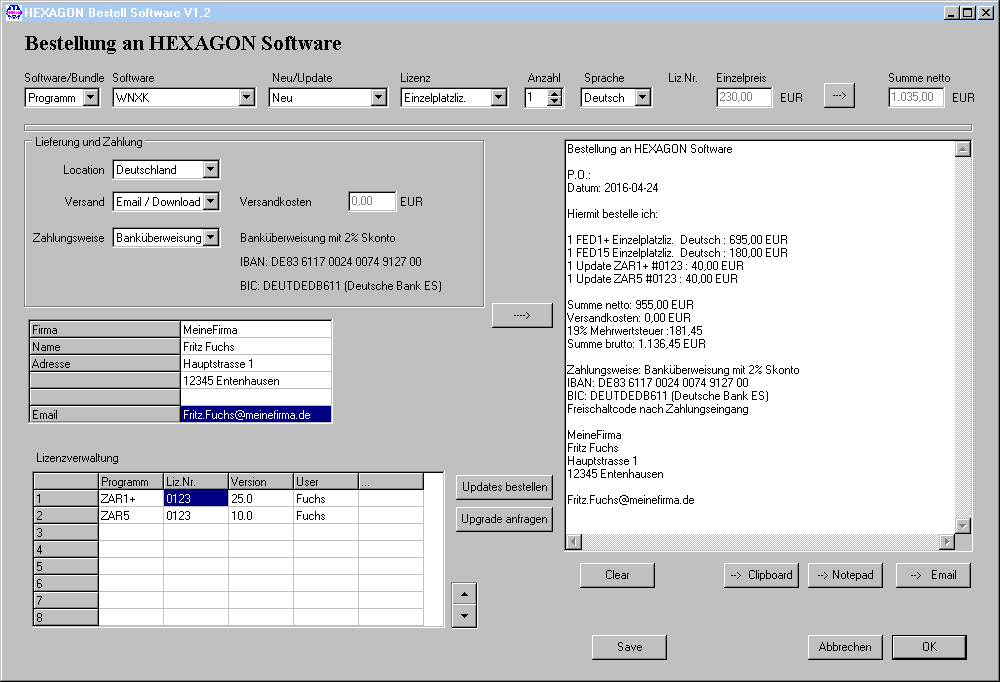
Task: Click the license table scroll-down arrow button
Action: (463, 615)
